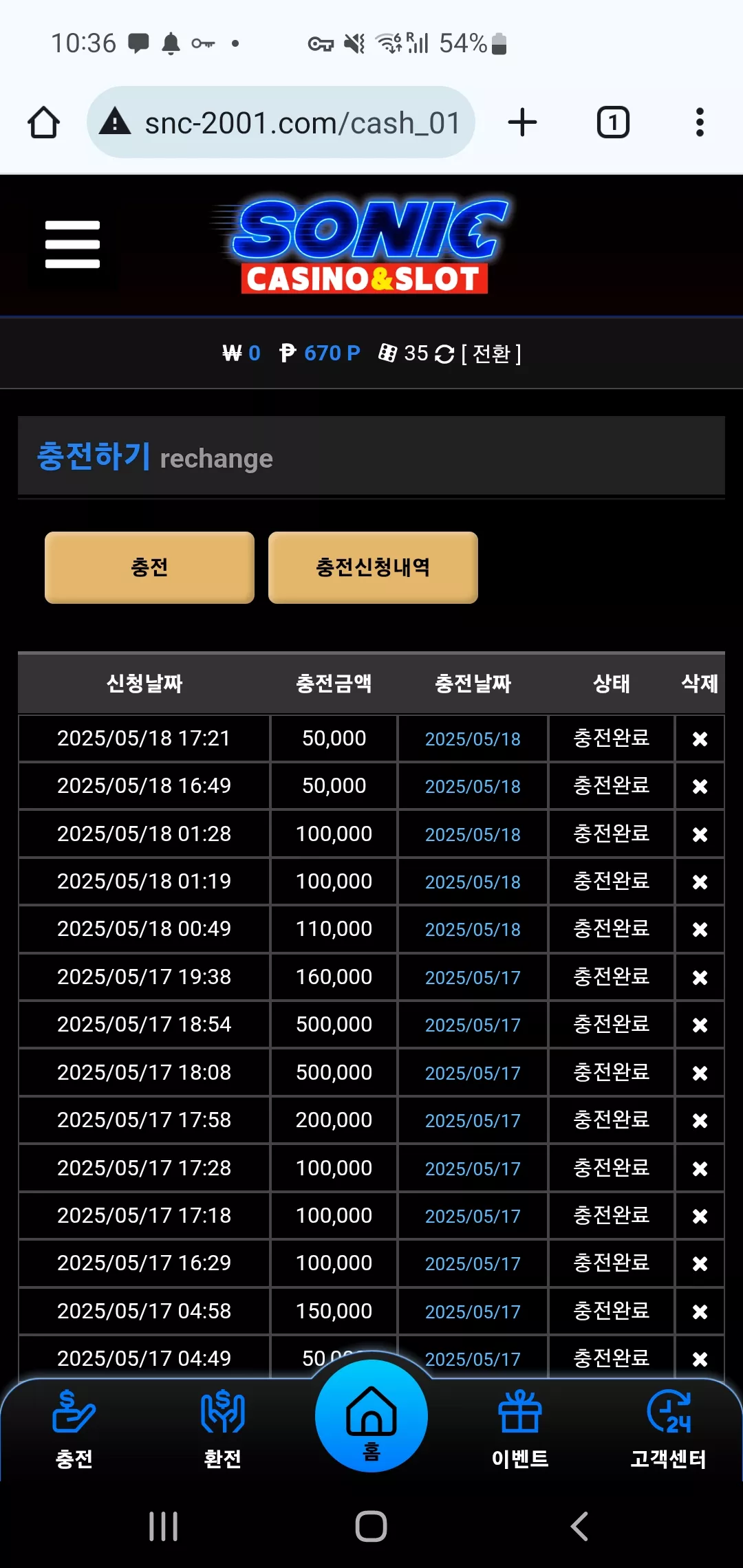Viewport: 743px width, 1568px height.
Task: Tap the Android back navigation arrow
Action: coord(579,1526)
